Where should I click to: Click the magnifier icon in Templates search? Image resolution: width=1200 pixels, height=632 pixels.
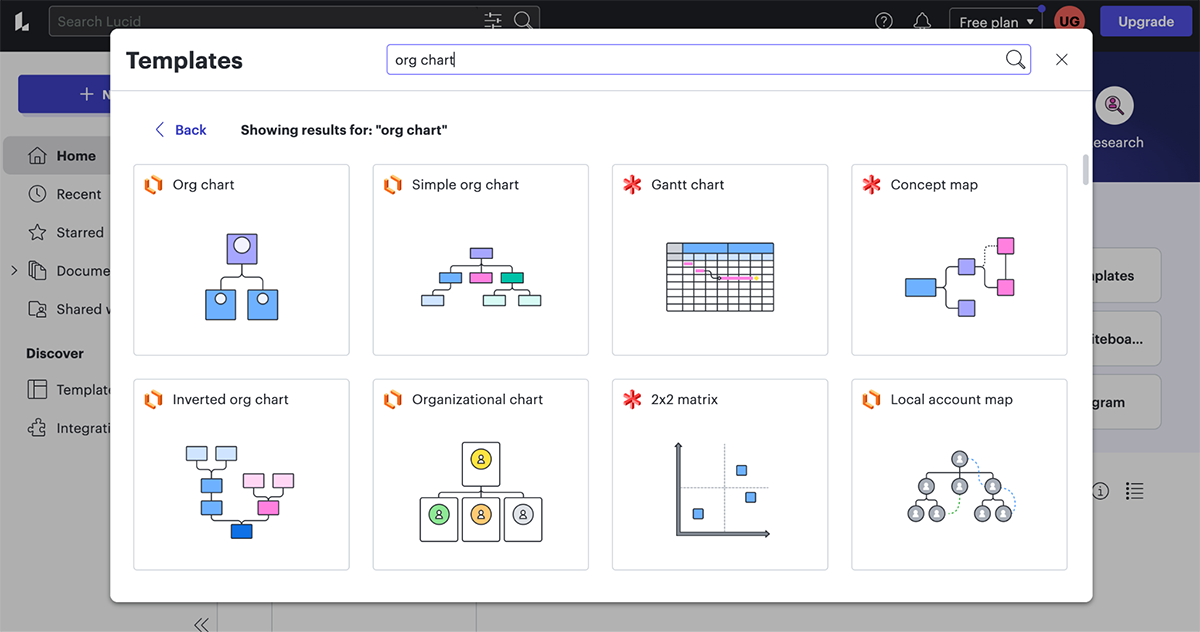1015,60
